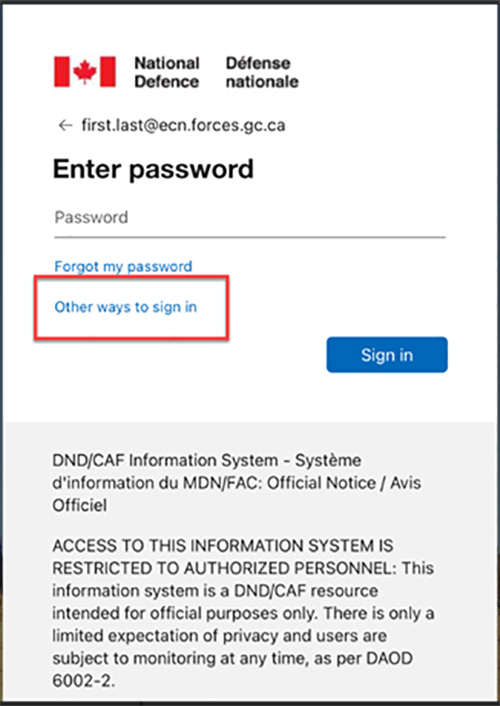The height and width of the screenshot is (706, 500).
Task: Click the limited expectation of privacy line
Action: 219,636
